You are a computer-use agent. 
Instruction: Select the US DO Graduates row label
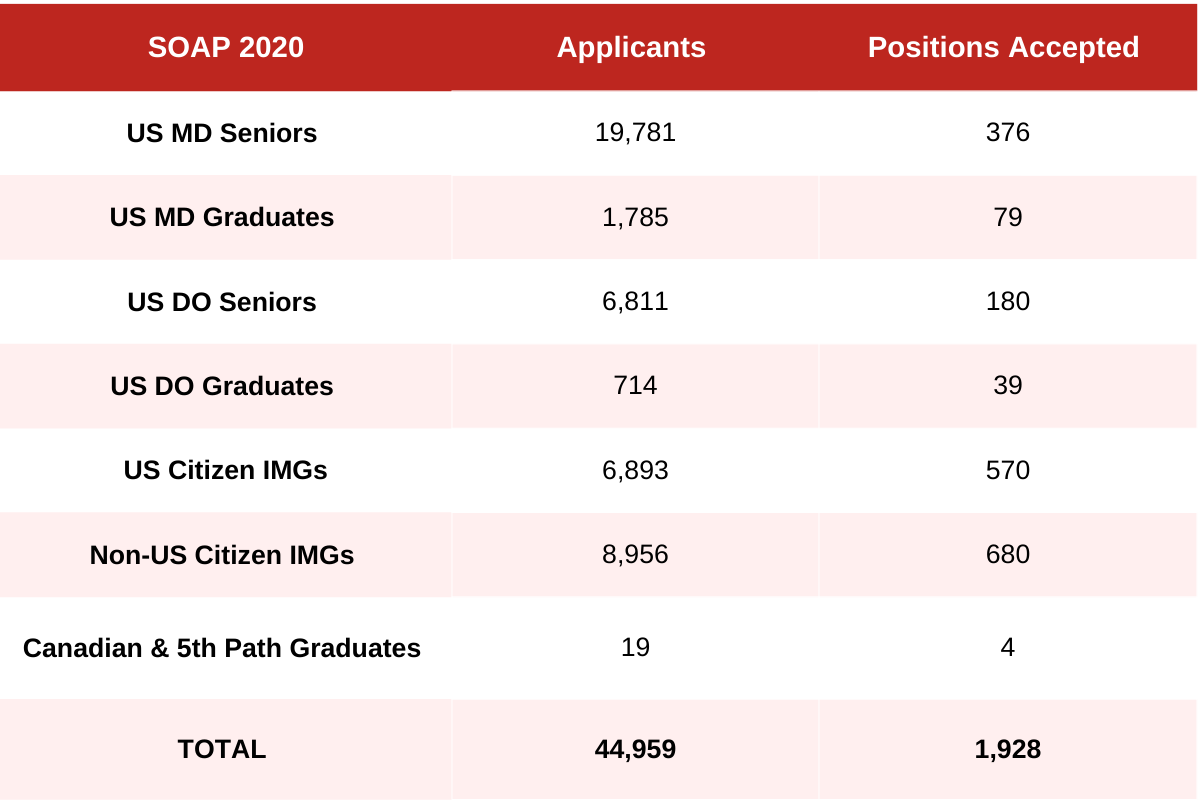pos(222,386)
